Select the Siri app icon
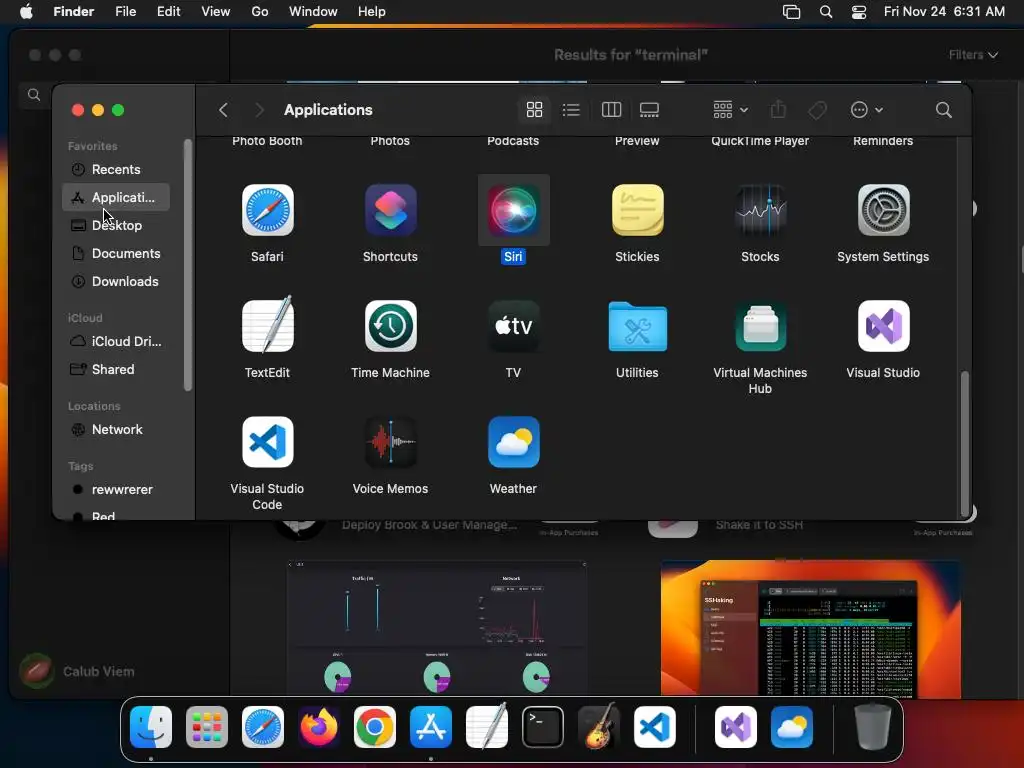 (513, 210)
